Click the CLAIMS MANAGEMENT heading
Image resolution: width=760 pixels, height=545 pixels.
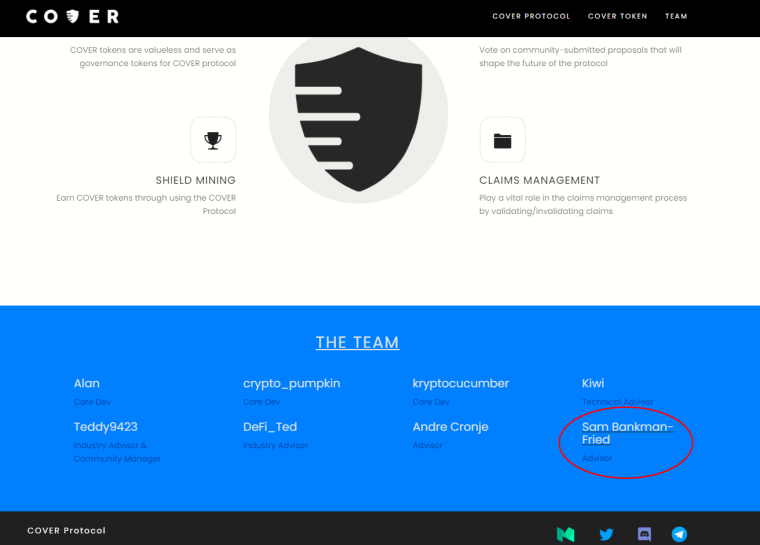click(539, 180)
